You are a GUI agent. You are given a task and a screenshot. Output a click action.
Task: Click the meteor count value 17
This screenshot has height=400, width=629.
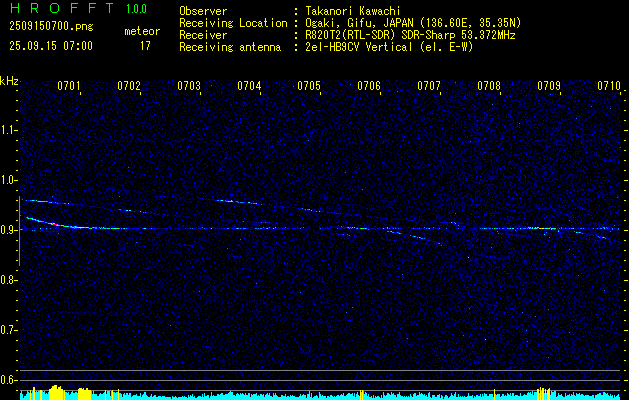tap(145, 46)
